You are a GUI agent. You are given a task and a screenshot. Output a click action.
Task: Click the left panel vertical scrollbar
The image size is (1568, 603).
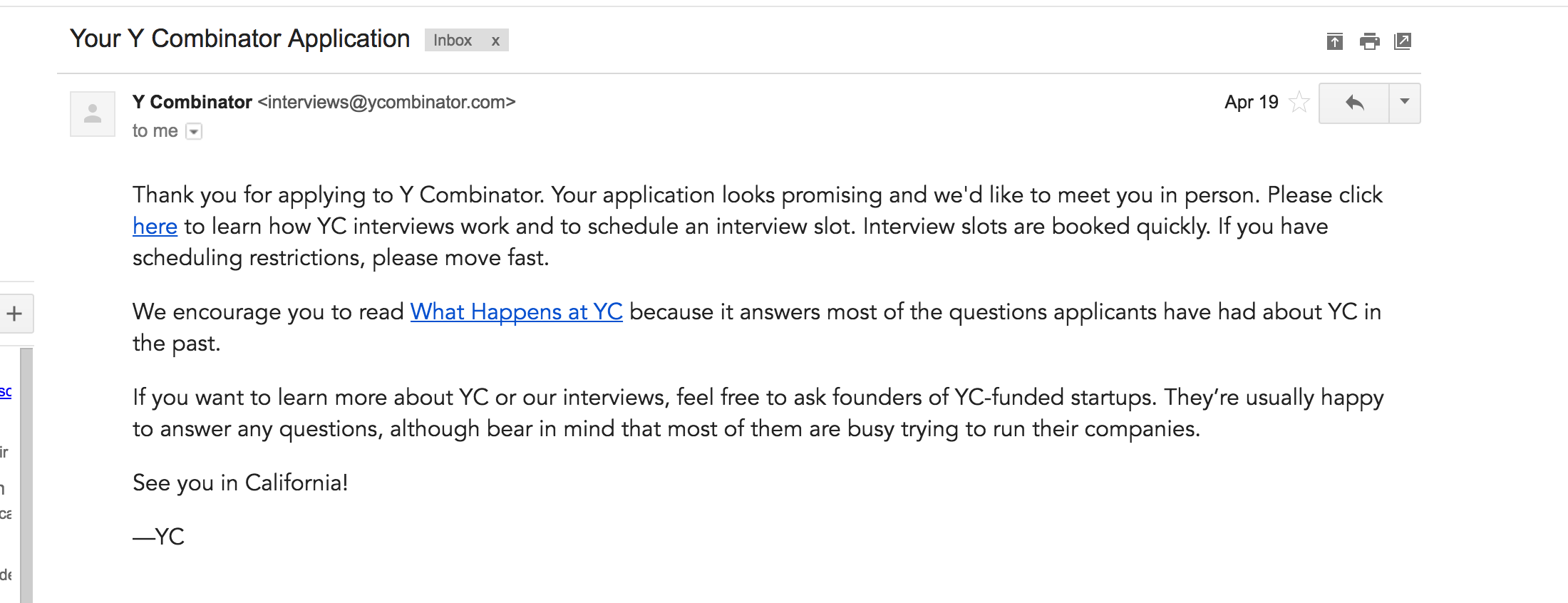coord(26,475)
